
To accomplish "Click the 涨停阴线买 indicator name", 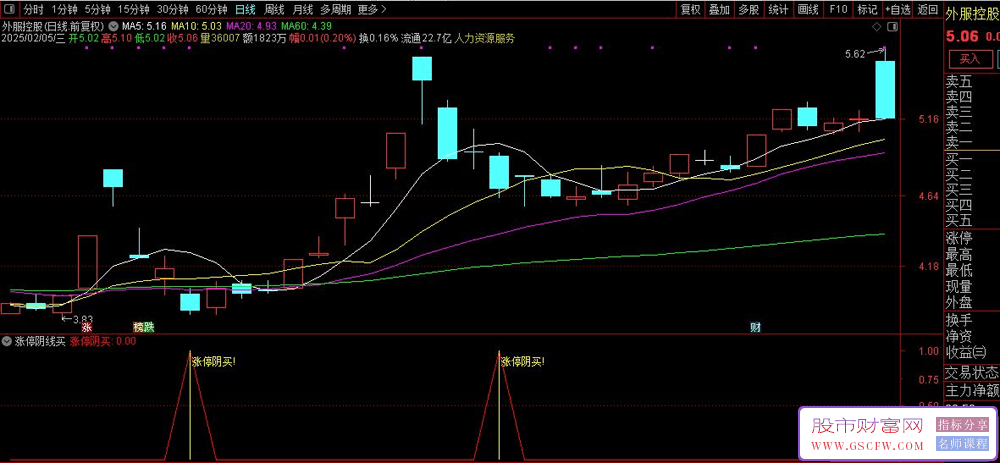I will pos(40,341).
